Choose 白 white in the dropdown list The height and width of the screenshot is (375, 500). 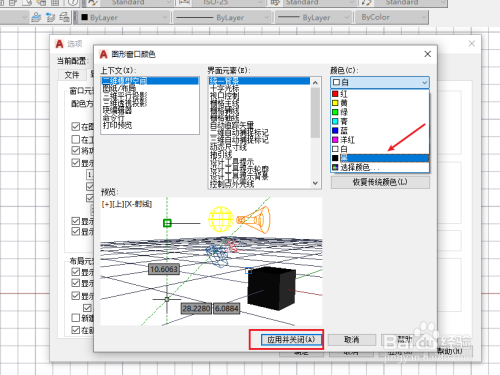click(380, 149)
